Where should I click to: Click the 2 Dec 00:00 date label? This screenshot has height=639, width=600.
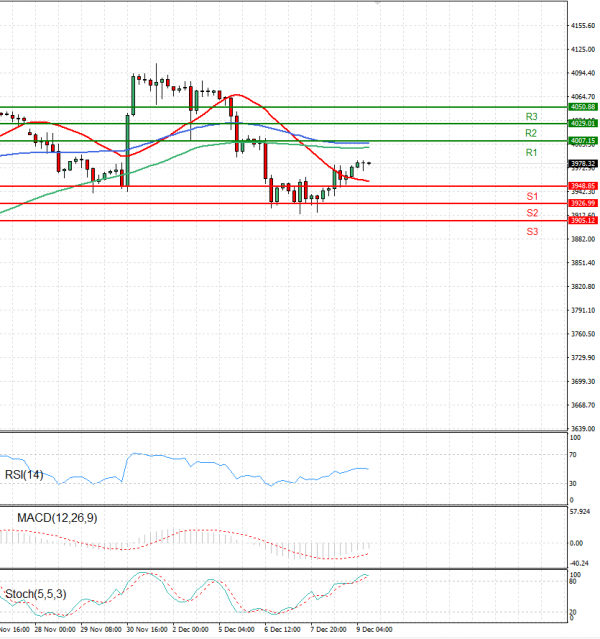click(190, 630)
